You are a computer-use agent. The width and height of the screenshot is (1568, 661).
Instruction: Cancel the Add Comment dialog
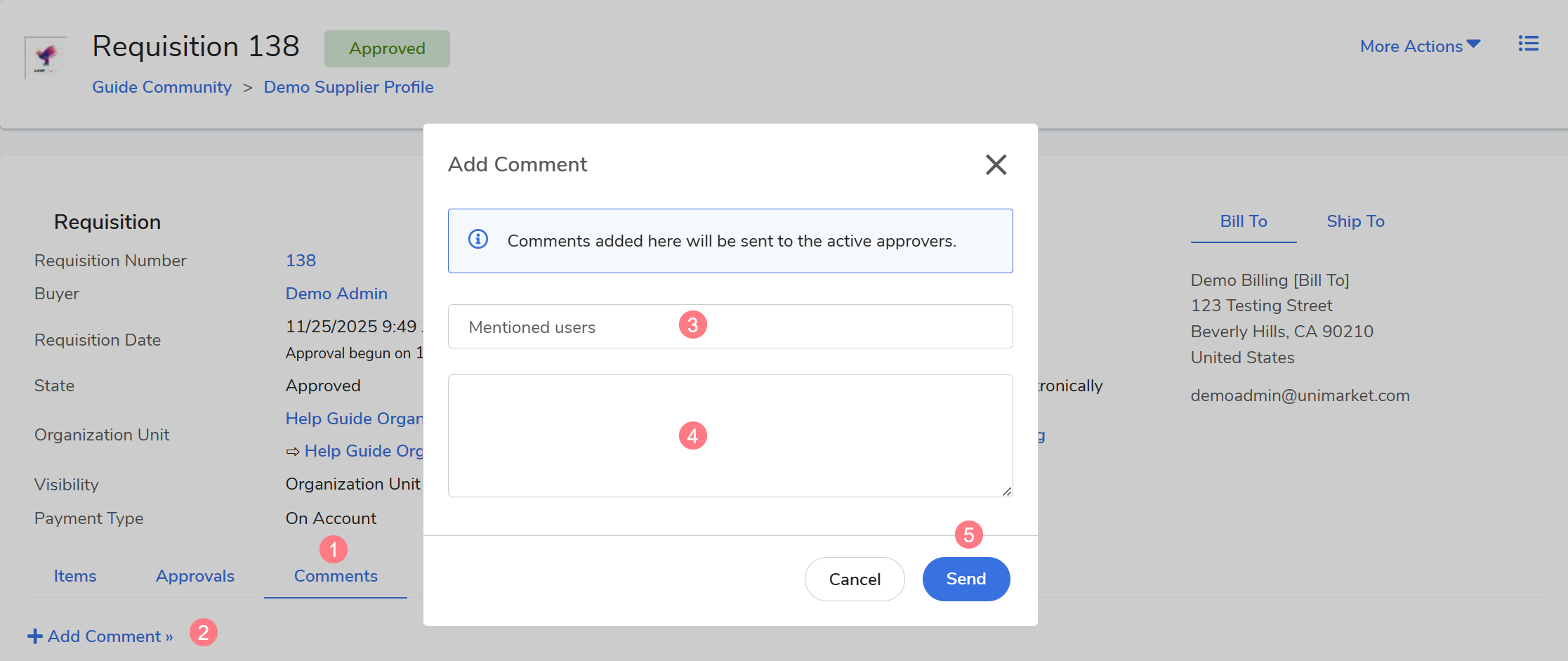click(x=854, y=579)
